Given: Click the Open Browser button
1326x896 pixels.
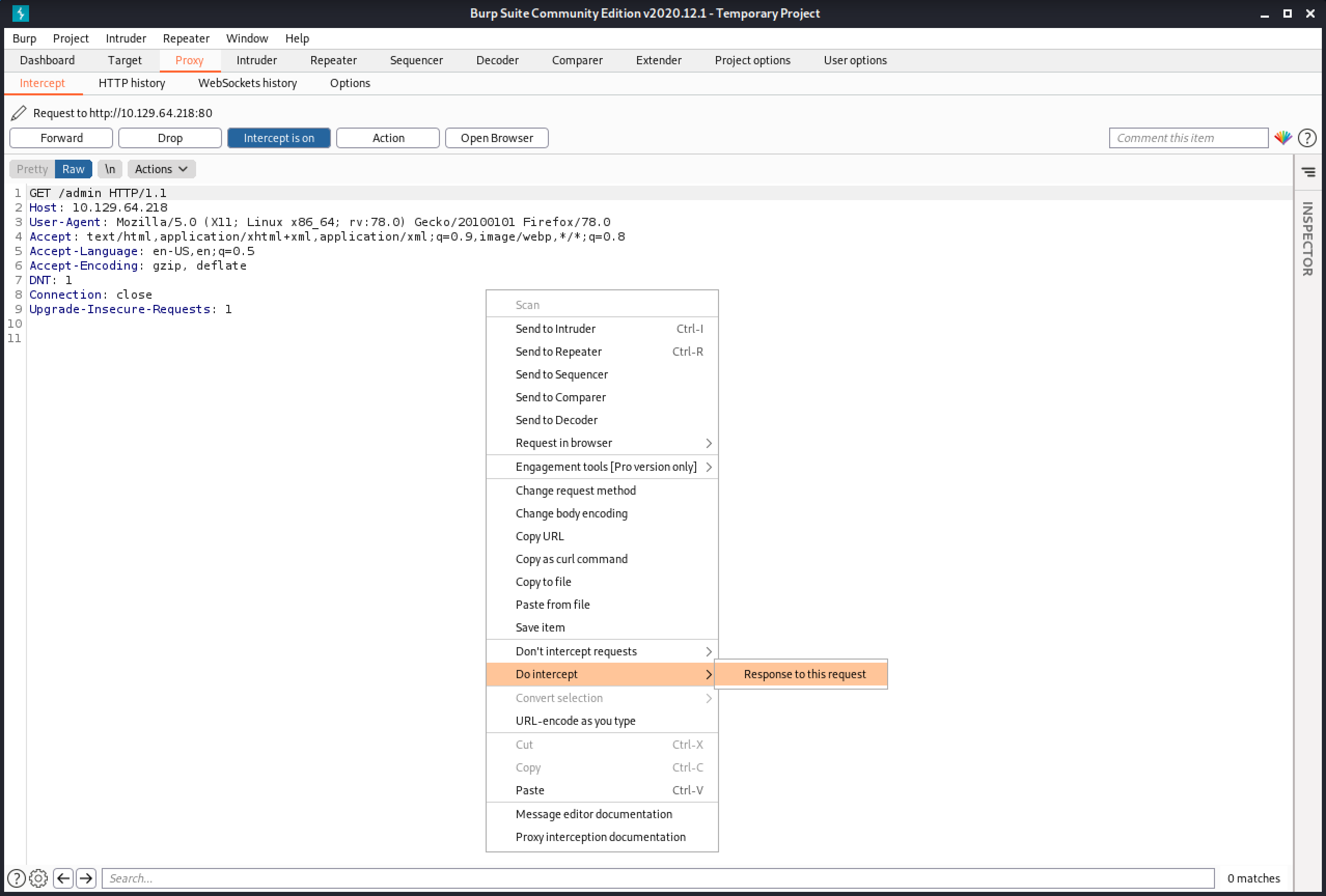Looking at the screenshot, I should click(496, 138).
